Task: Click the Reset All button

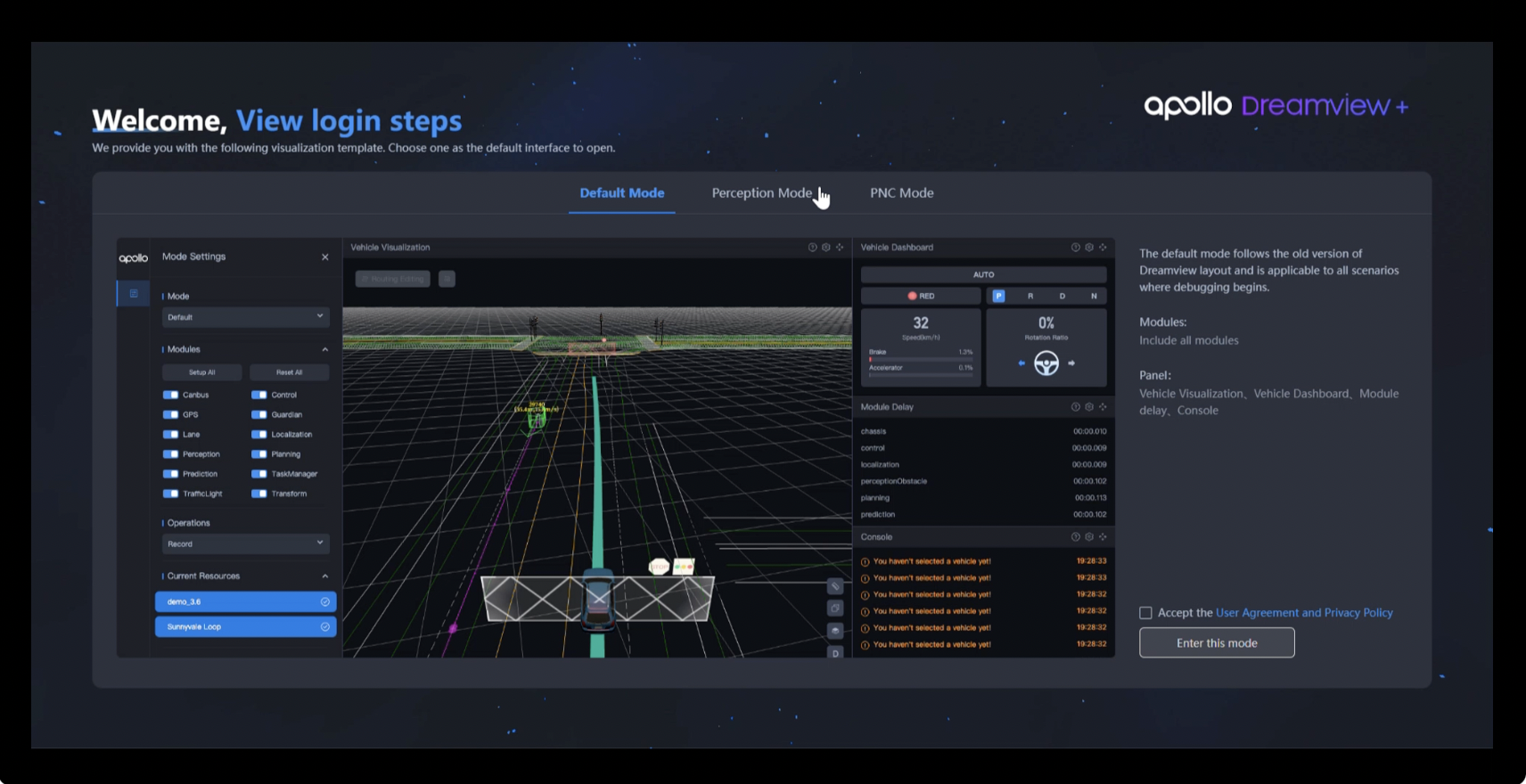Action: pos(289,372)
